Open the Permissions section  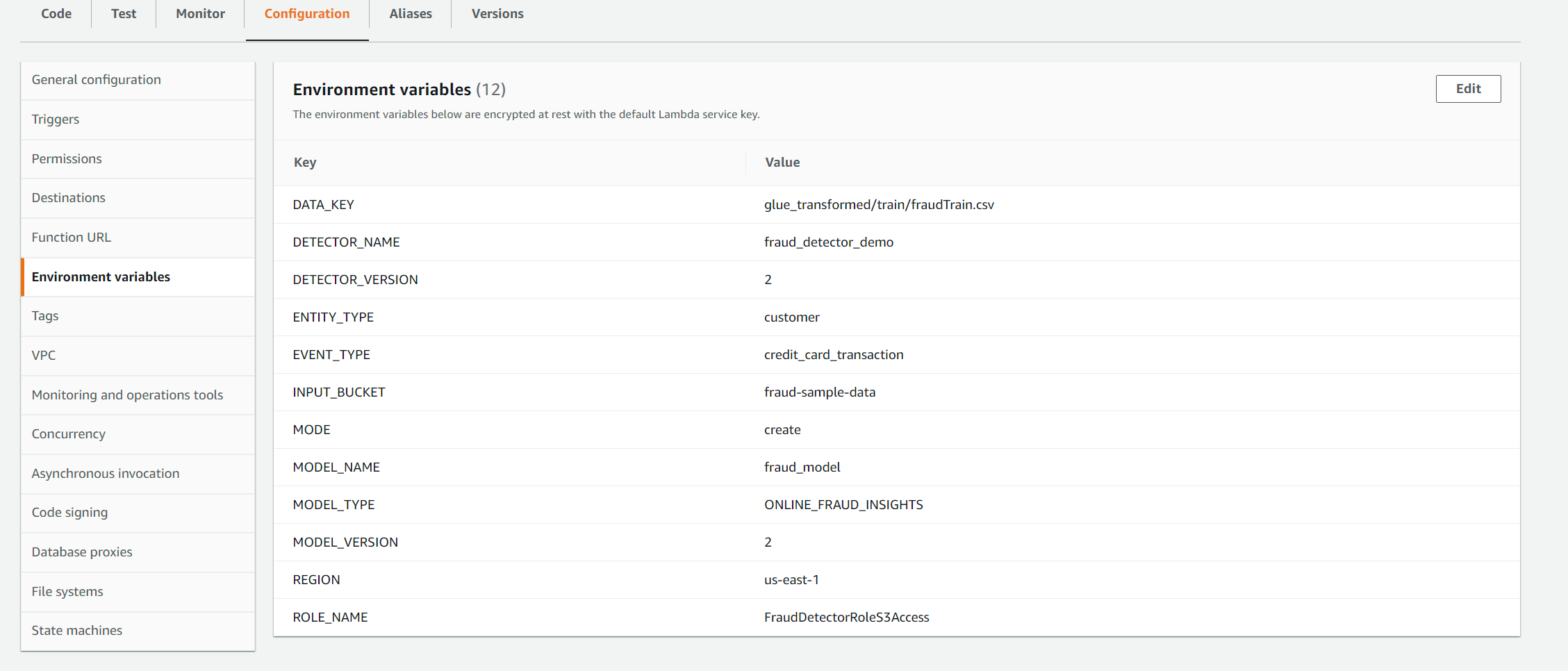(67, 159)
